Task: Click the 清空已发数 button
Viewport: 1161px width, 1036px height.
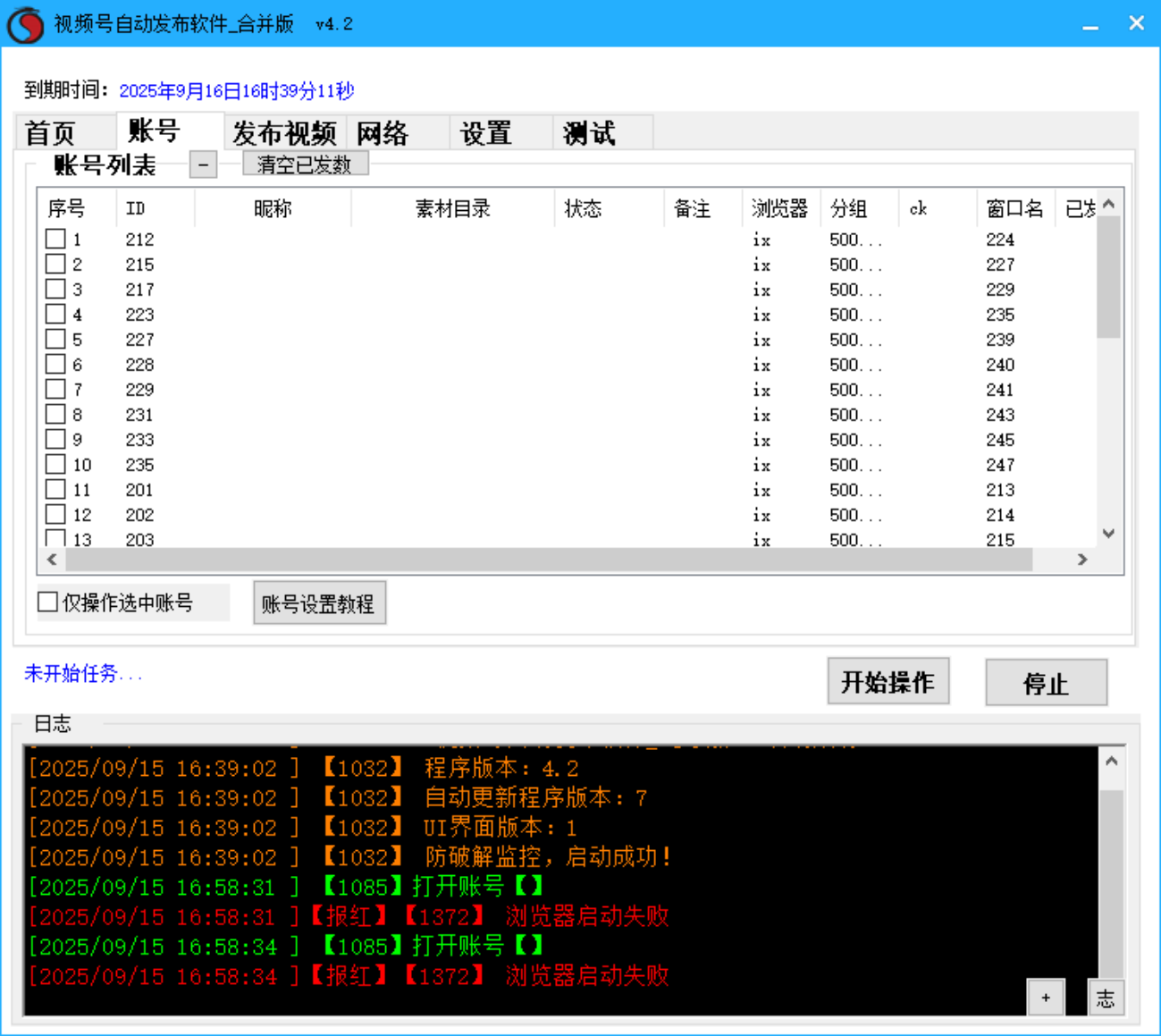Action: coord(306,164)
